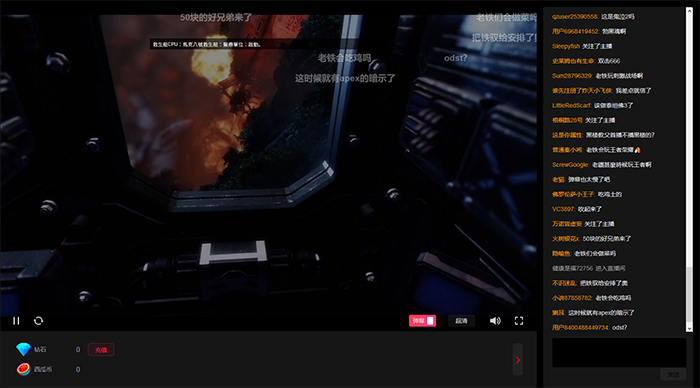700x388 pixels.
Task: Enter fullscreen mode on the player
Action: tap(519, 321)
